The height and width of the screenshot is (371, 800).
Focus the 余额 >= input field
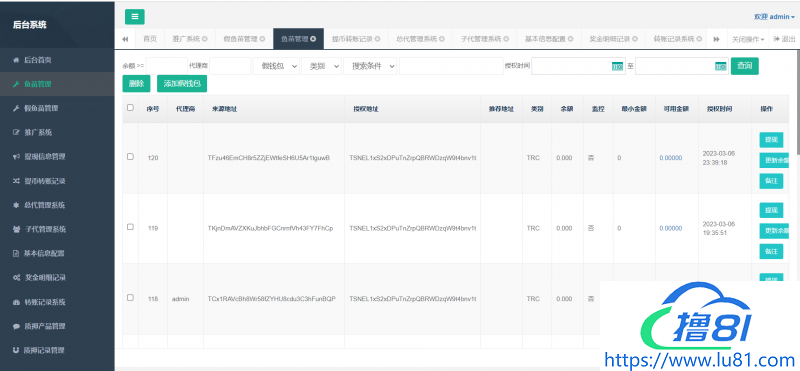[x=167, y=66]
